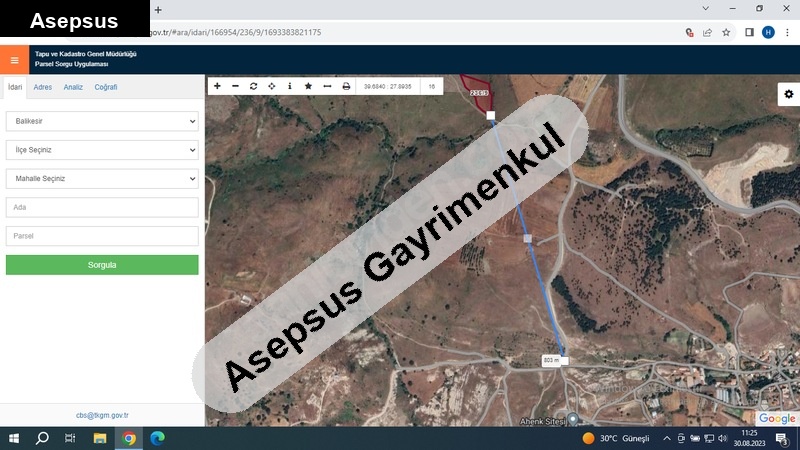
Task: Open the Coğrafi tab
Action: 106,87
